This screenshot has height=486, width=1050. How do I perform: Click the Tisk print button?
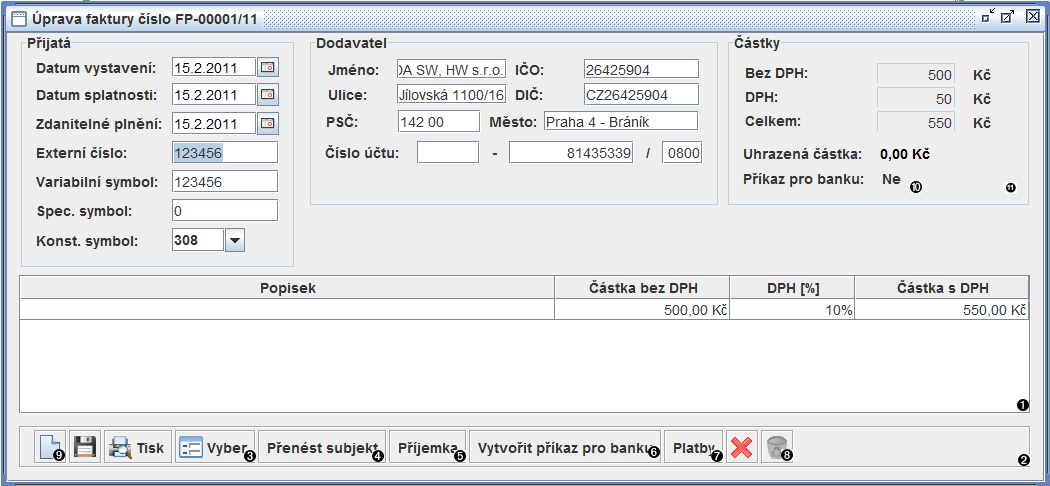[x=138, y=447]
